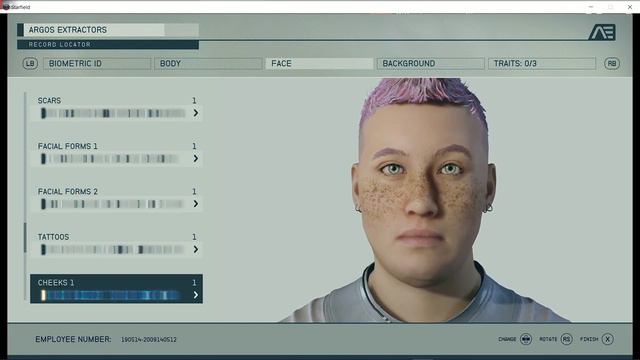
Task: Click the Finish X button icon
Action: (x=607, y=339)
